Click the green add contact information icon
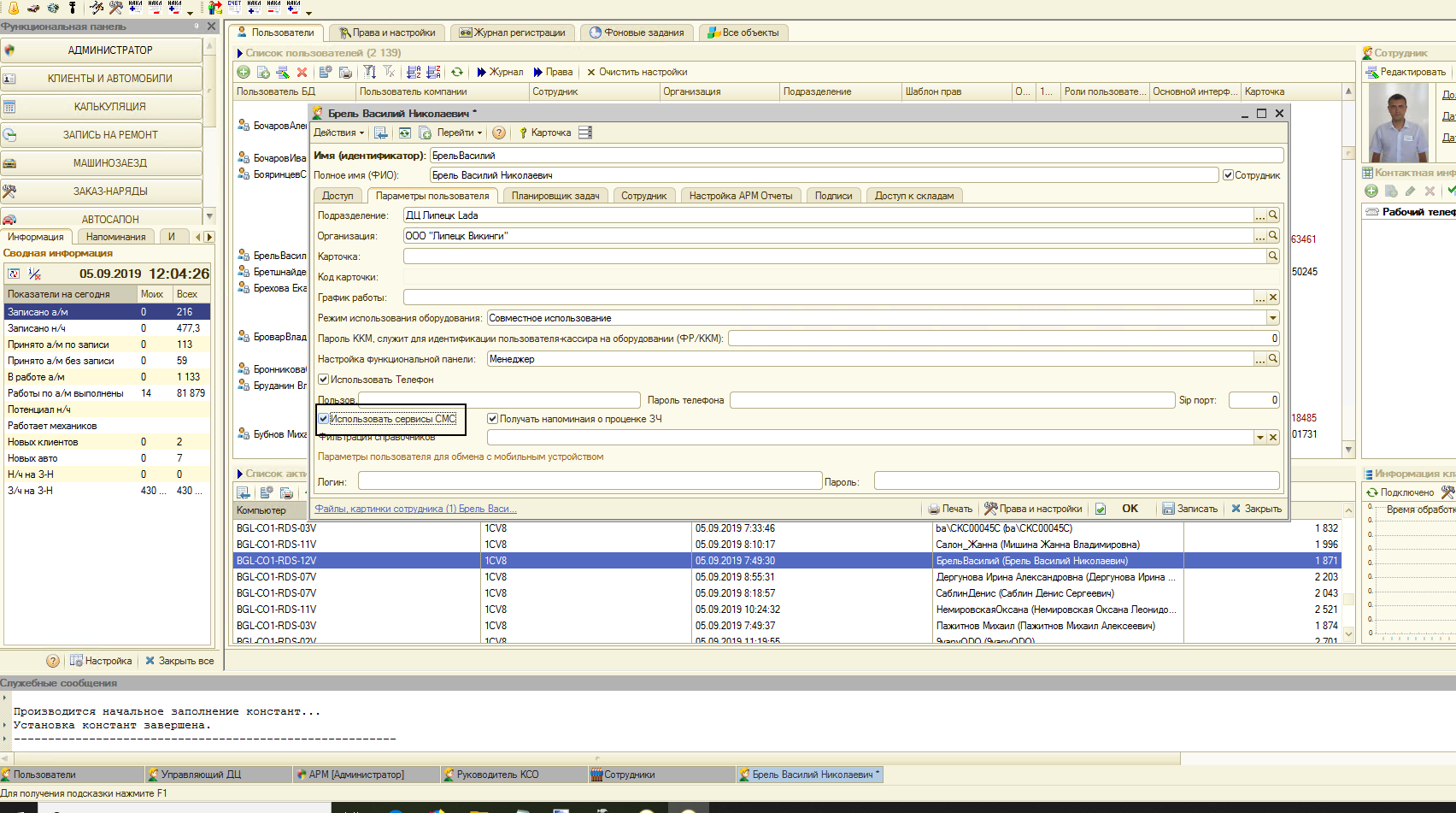 pyautogui.click(x=1371, y=191)
